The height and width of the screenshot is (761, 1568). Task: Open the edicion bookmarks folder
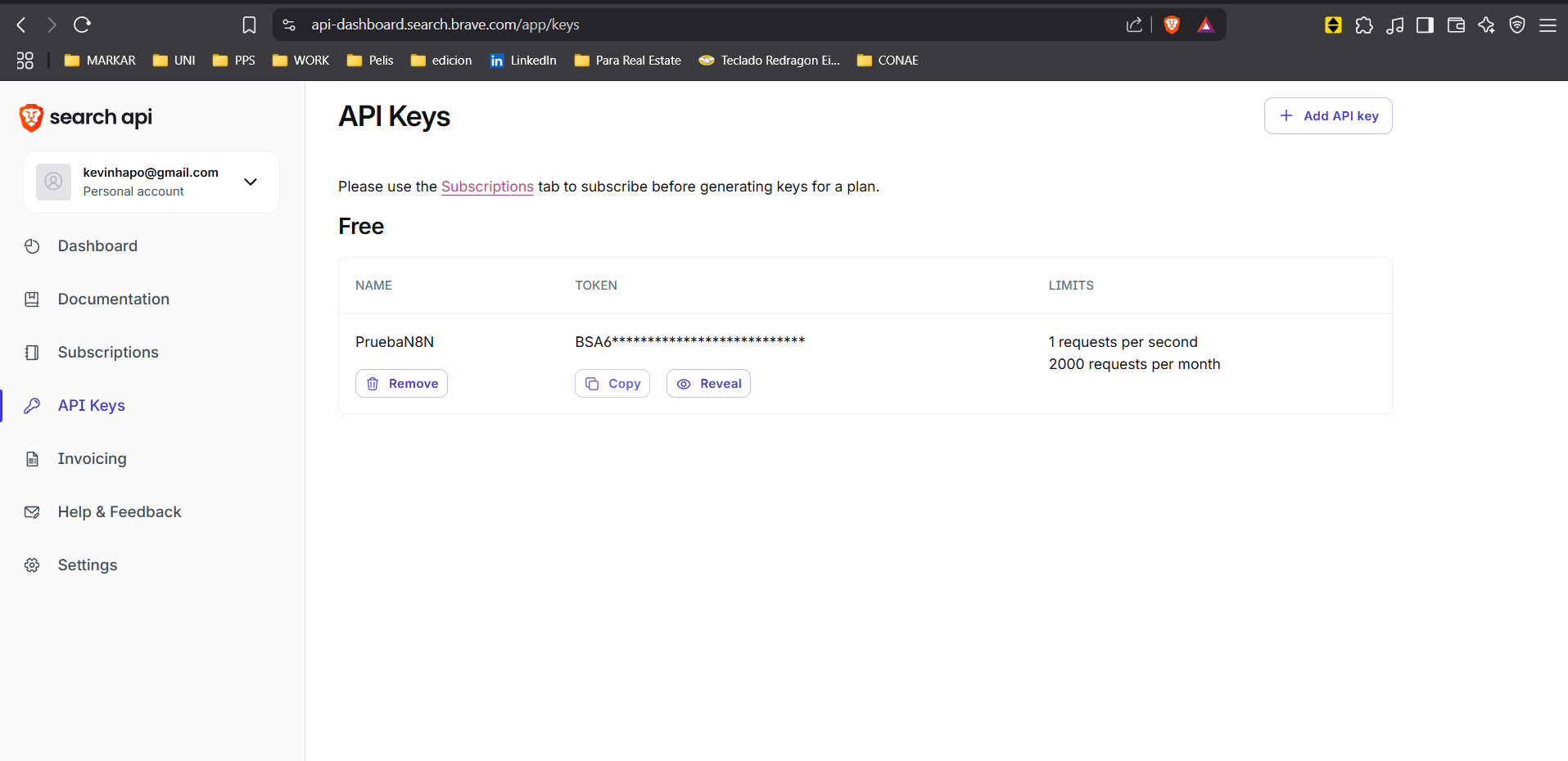click(x=441, y=61)
